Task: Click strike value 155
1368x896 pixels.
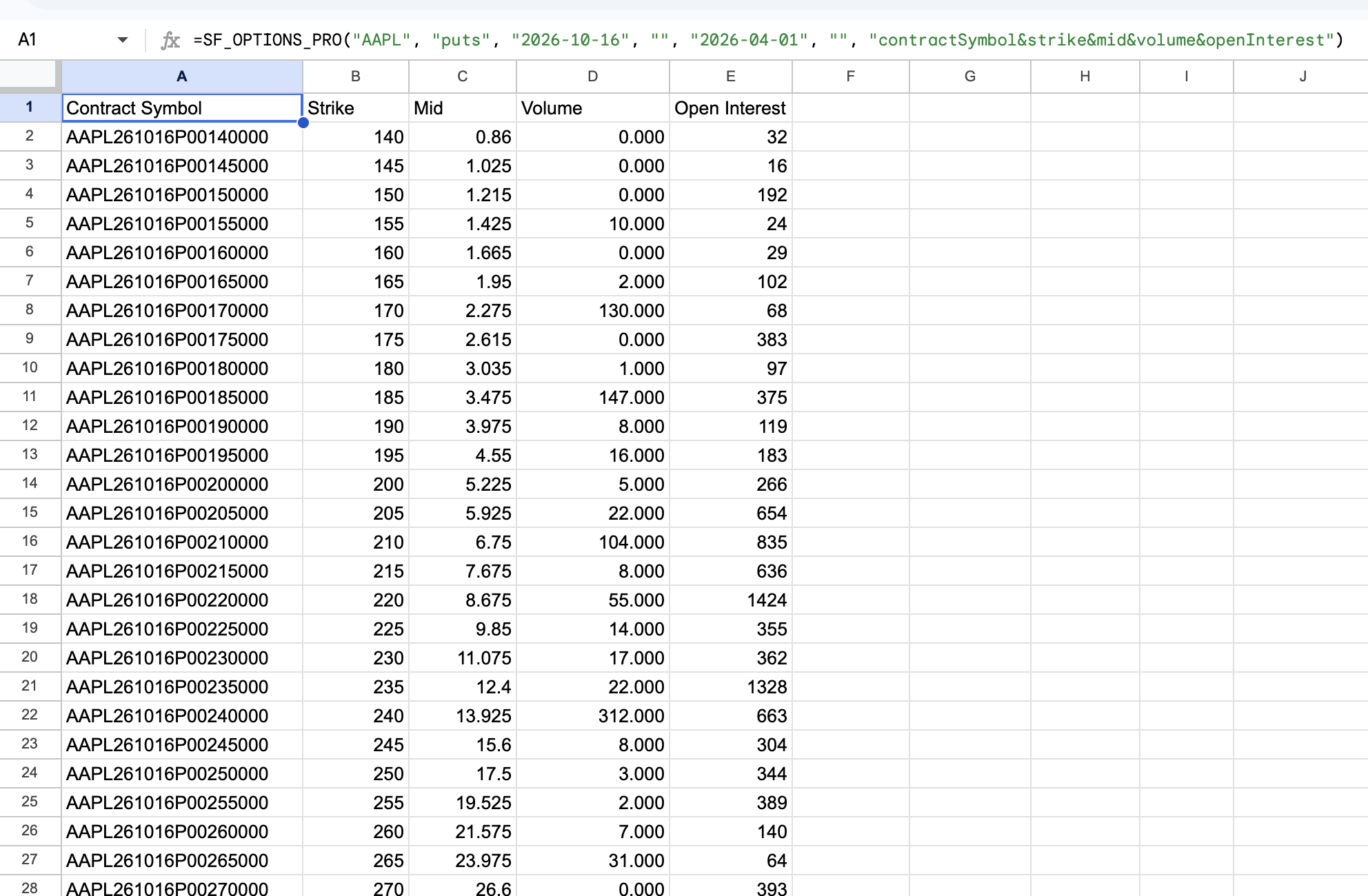Action: click(356, 224)
